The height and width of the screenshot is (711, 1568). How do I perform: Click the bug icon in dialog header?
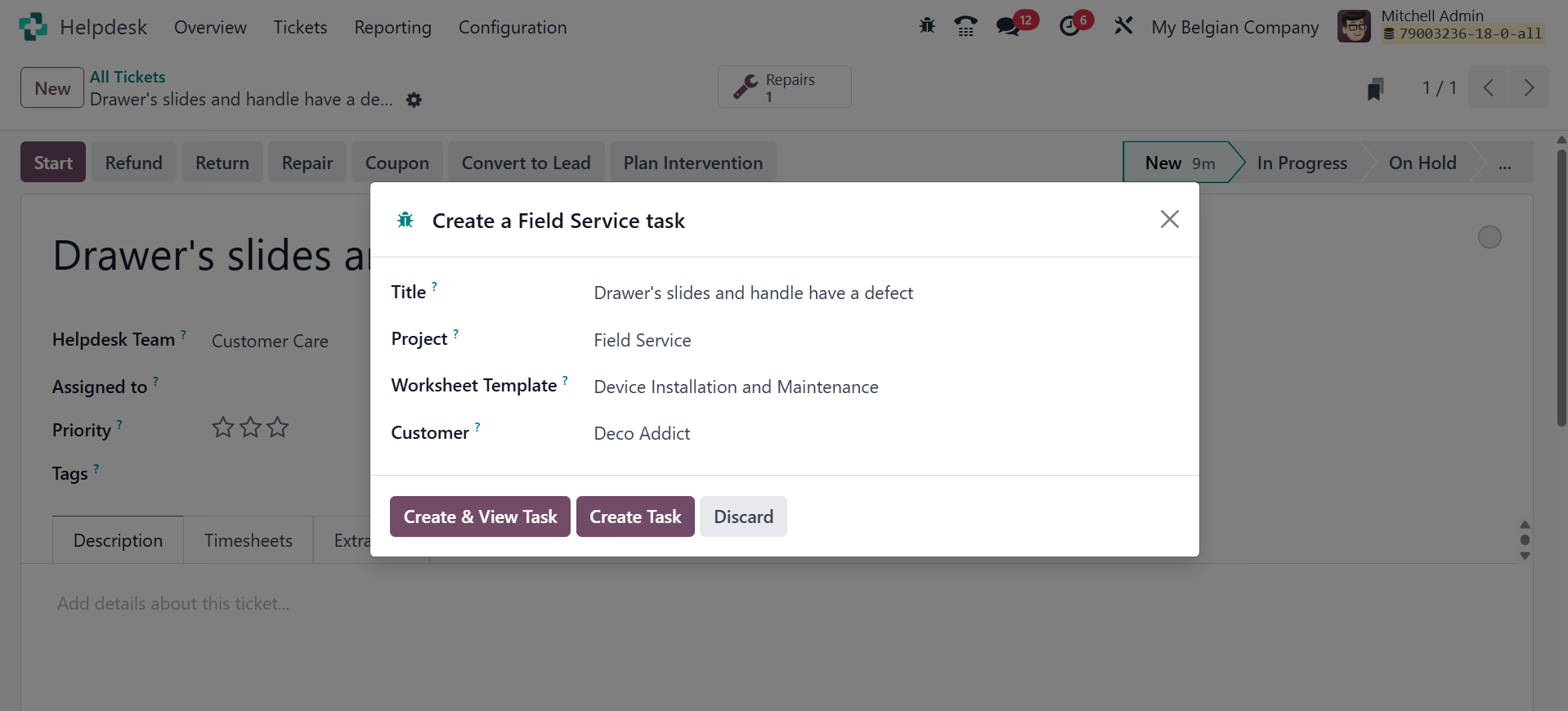(405, 221)
